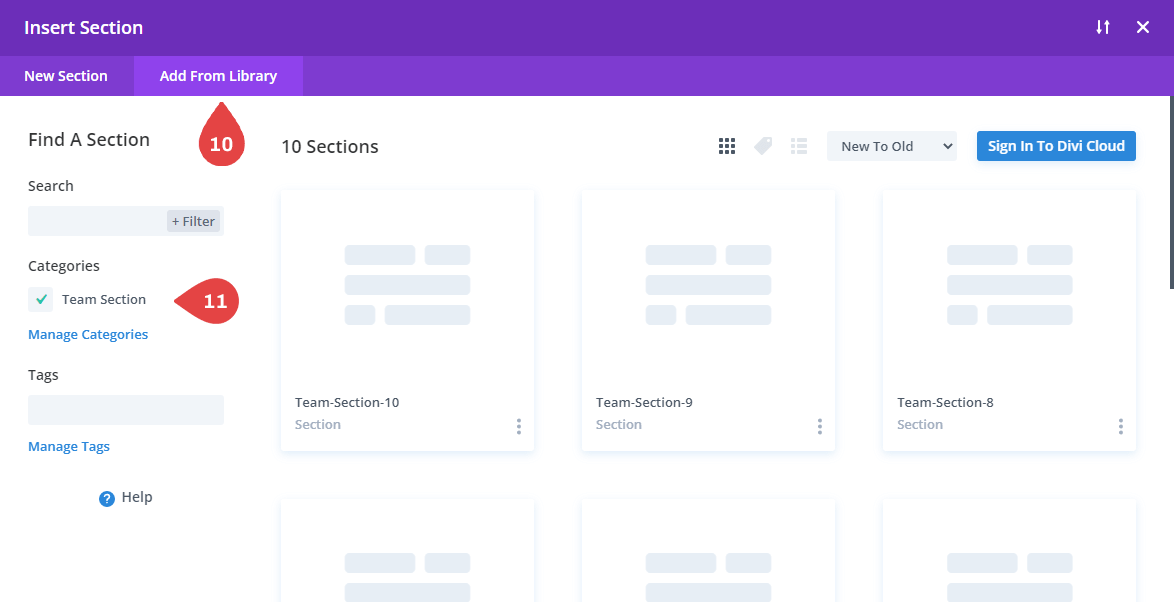Screen dimensions: 1174x602
Task: Click the sort/swap arrows icon in header
Action: pyautogui.click(x=1103, y=28)
